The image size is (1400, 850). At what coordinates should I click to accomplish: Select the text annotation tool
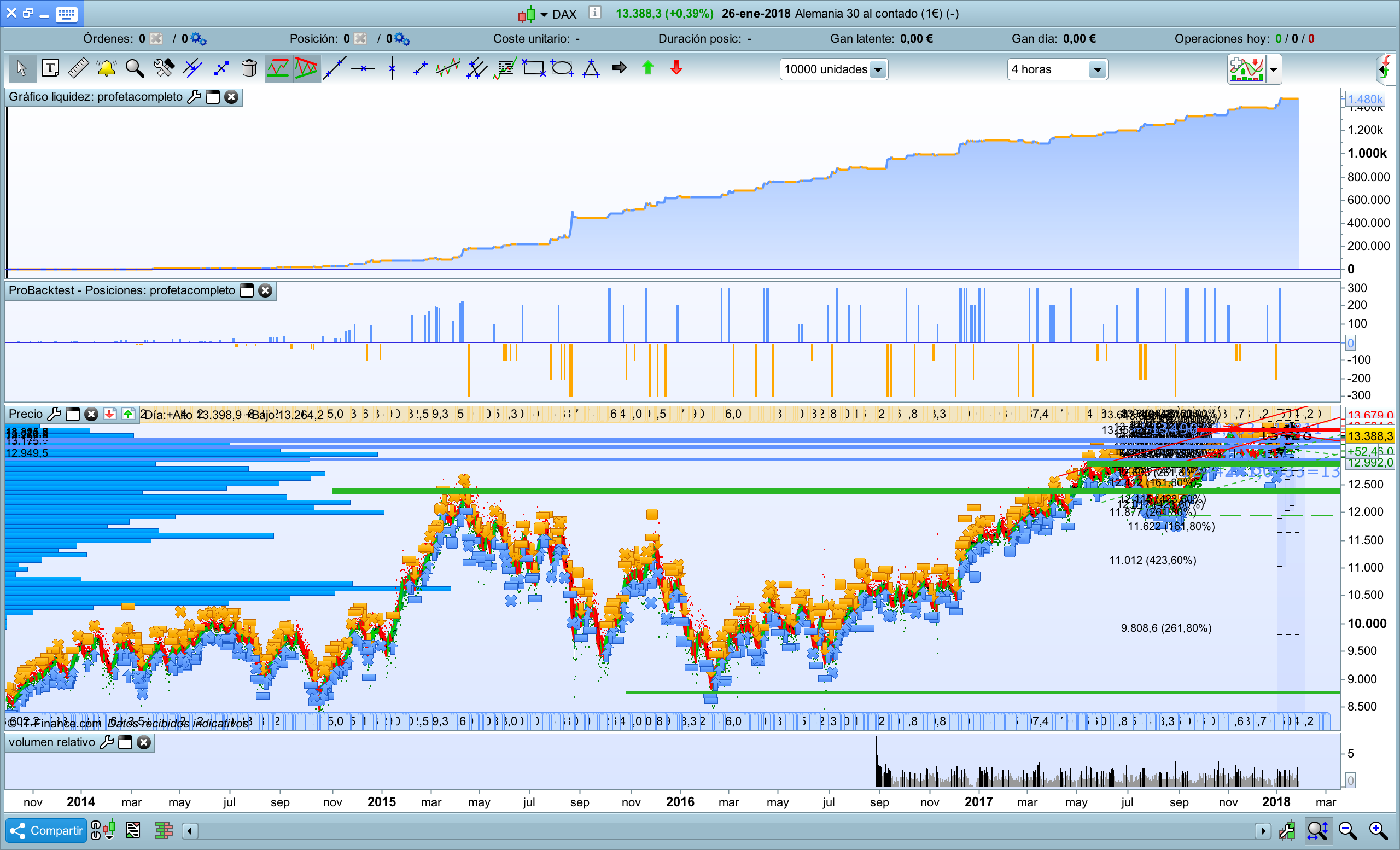[x=50, y=69]
